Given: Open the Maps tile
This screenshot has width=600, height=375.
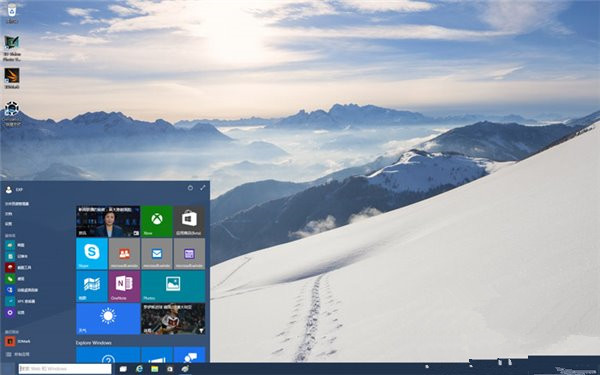Looking at the screenshot, I should point(92,286).
